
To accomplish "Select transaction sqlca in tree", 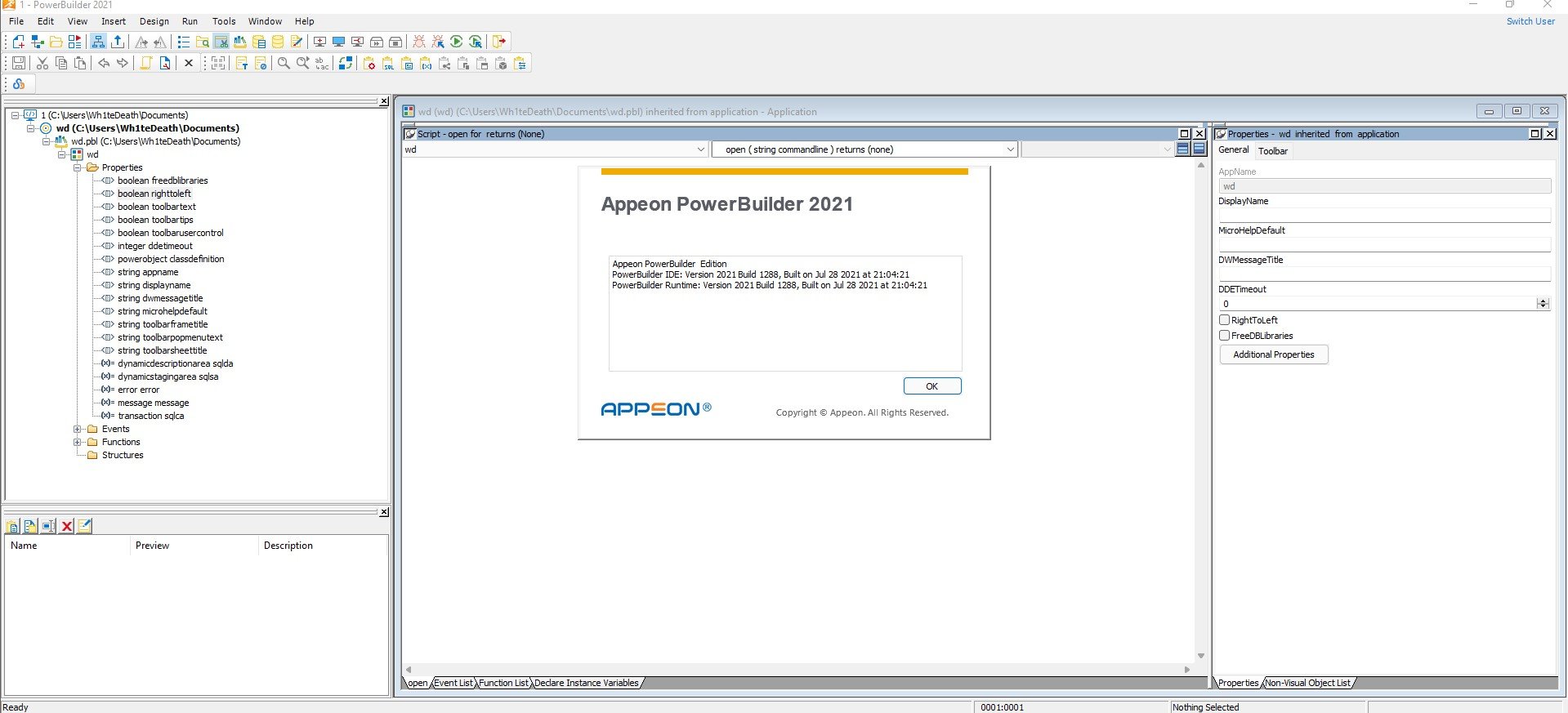I will click(150, 416).
